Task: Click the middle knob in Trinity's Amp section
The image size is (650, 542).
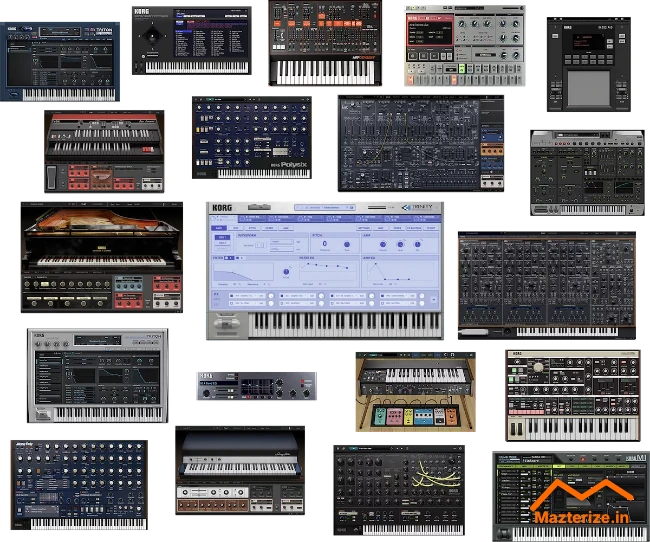Action: pos(400,244)
